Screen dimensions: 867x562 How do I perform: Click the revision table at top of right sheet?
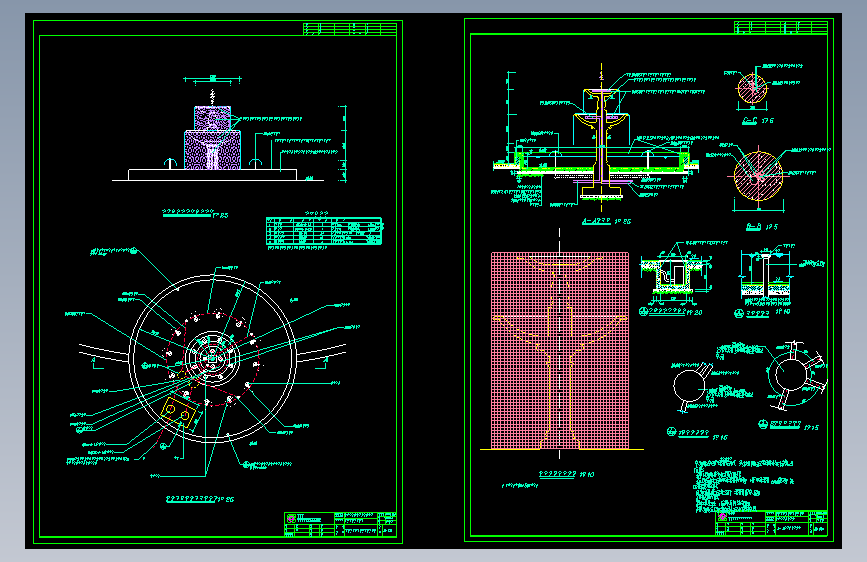pos(781,27)
